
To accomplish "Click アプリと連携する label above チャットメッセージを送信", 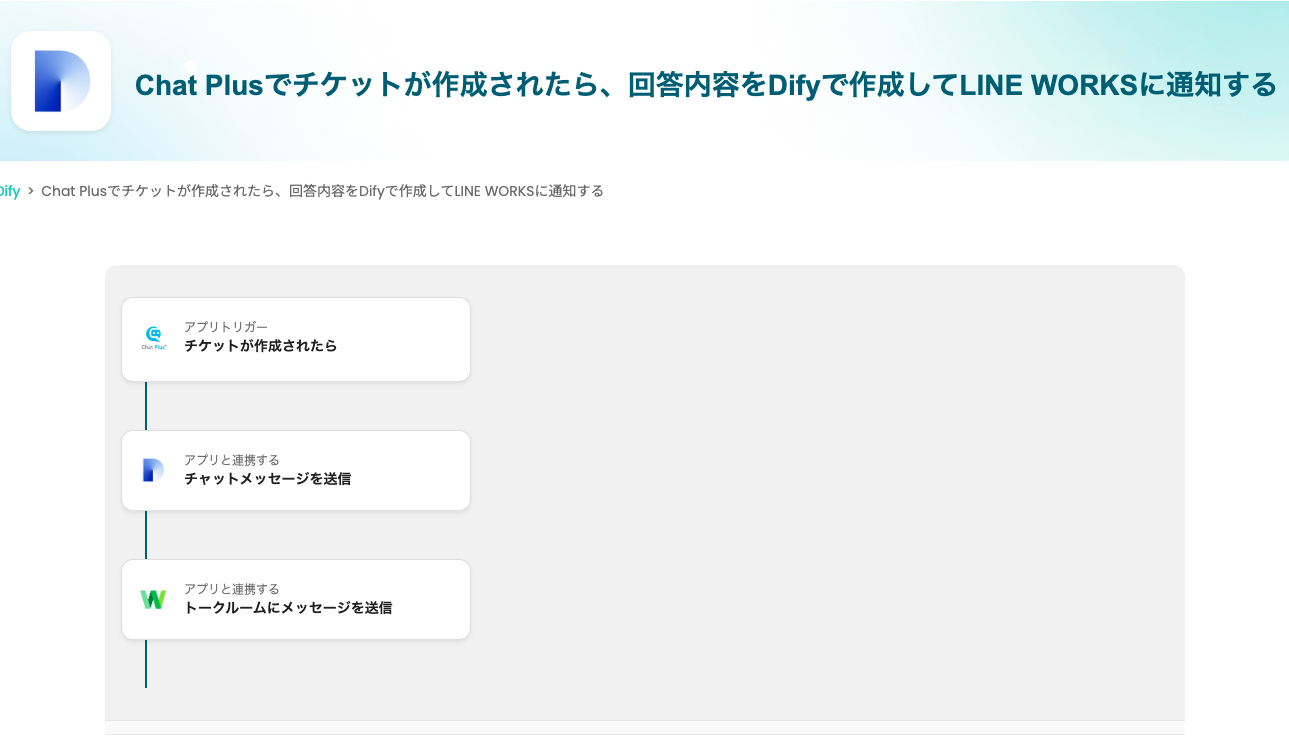I will click(x=232, y=460).
